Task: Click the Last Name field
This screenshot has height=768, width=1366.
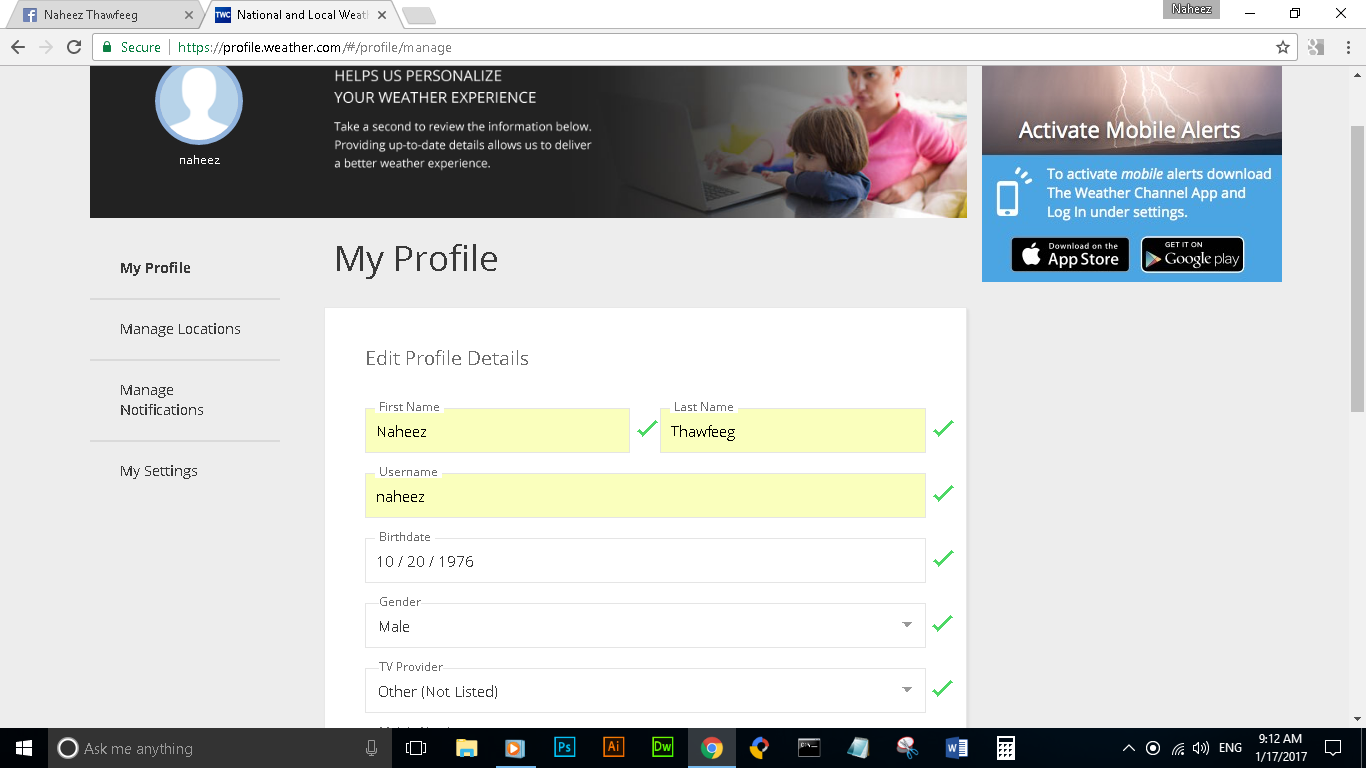Action: point(792,431)
